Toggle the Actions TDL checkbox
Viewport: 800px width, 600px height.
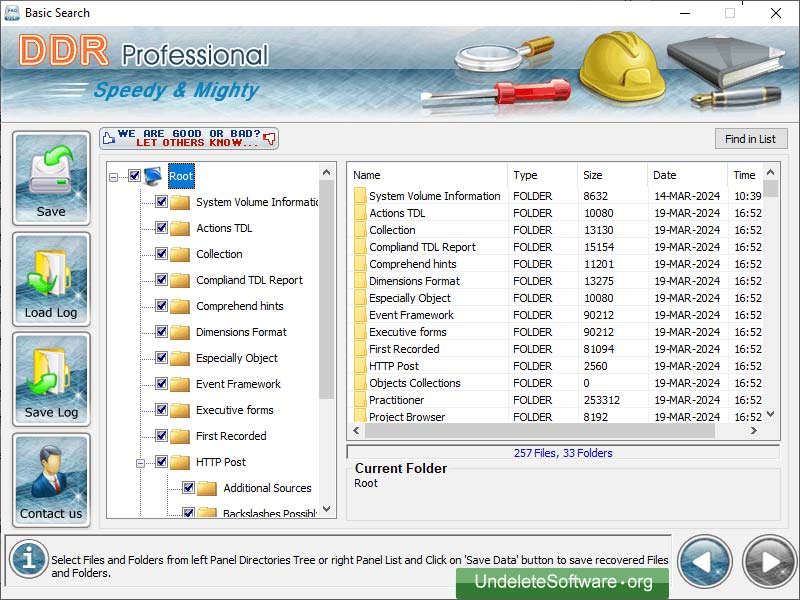(161, 228)
